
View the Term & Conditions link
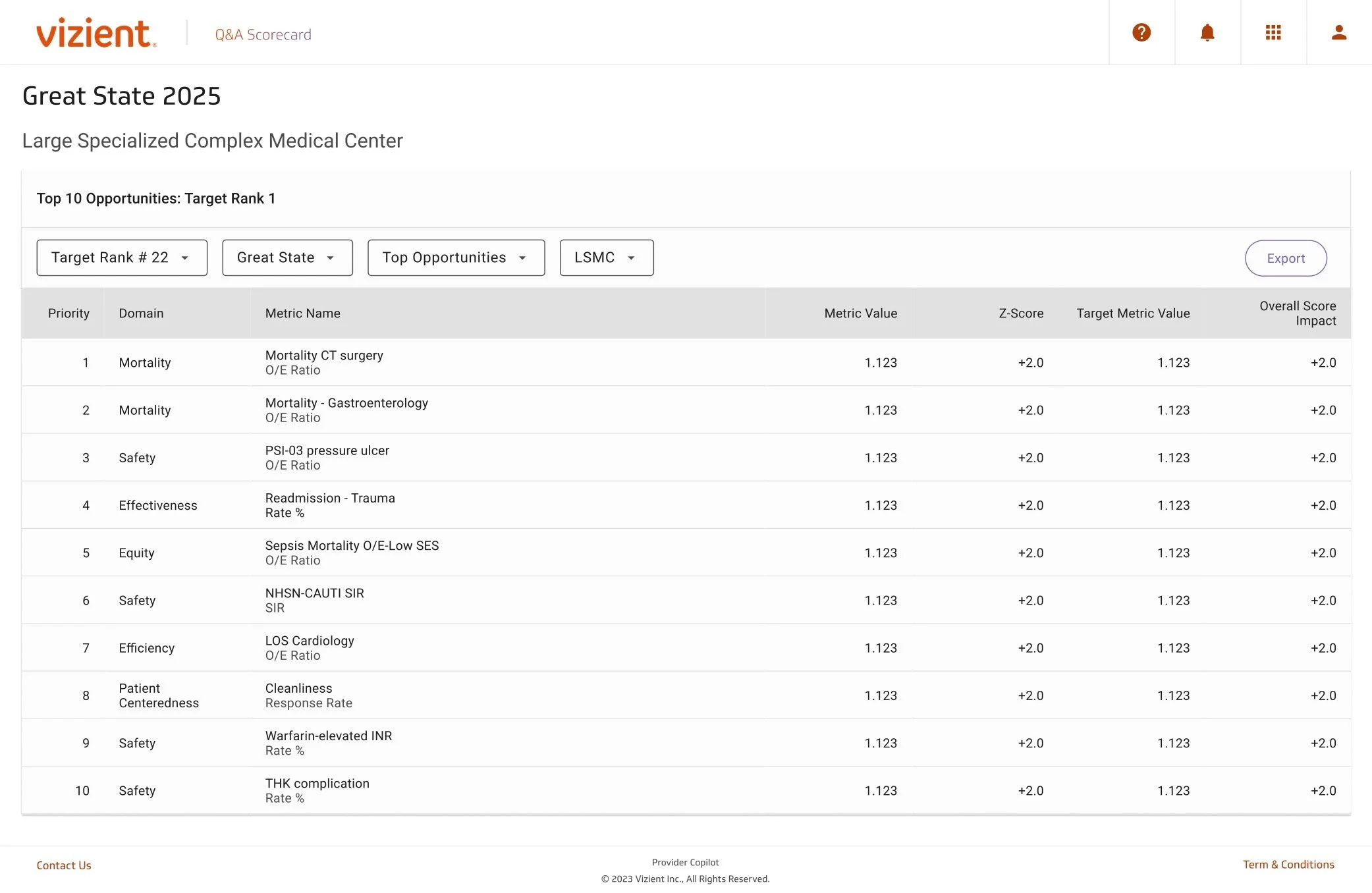[1288, 864]
